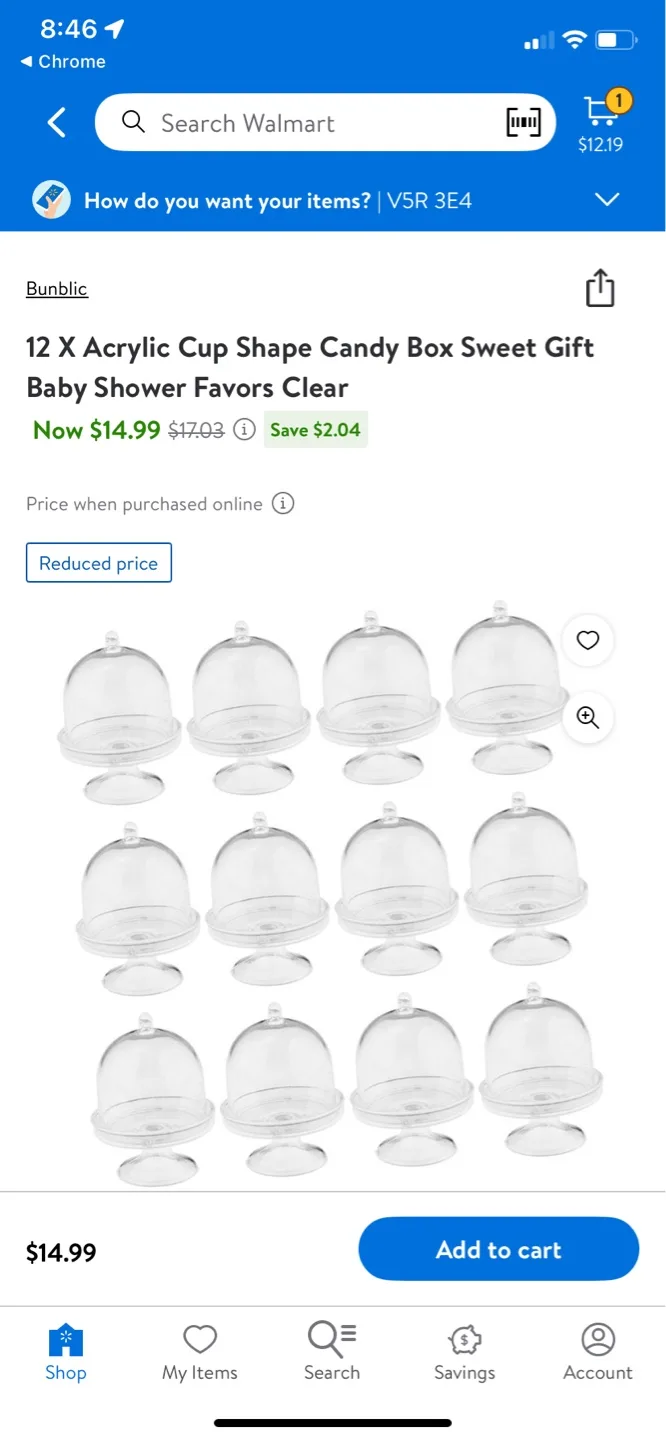666x1440 pixels.
Task: Open the Savings section
Action: click(x=464, y=1352)
